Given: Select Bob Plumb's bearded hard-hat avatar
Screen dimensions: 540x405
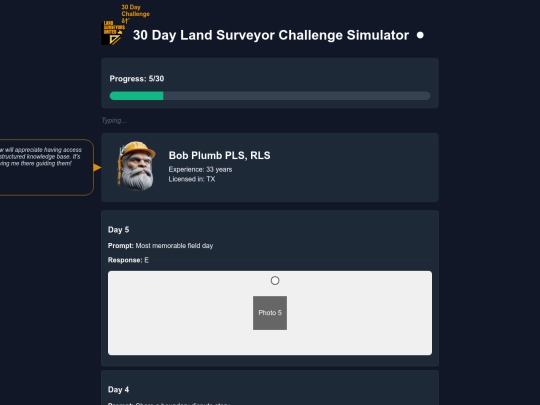Looking at the screenshot, I should pyautogui.click(x=136, y=166).
